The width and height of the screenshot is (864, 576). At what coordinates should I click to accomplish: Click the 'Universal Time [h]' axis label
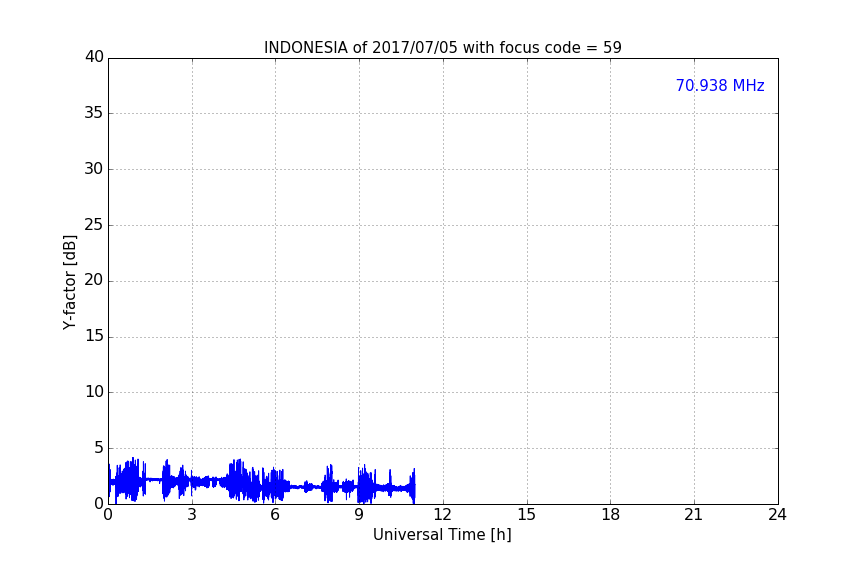442,535
